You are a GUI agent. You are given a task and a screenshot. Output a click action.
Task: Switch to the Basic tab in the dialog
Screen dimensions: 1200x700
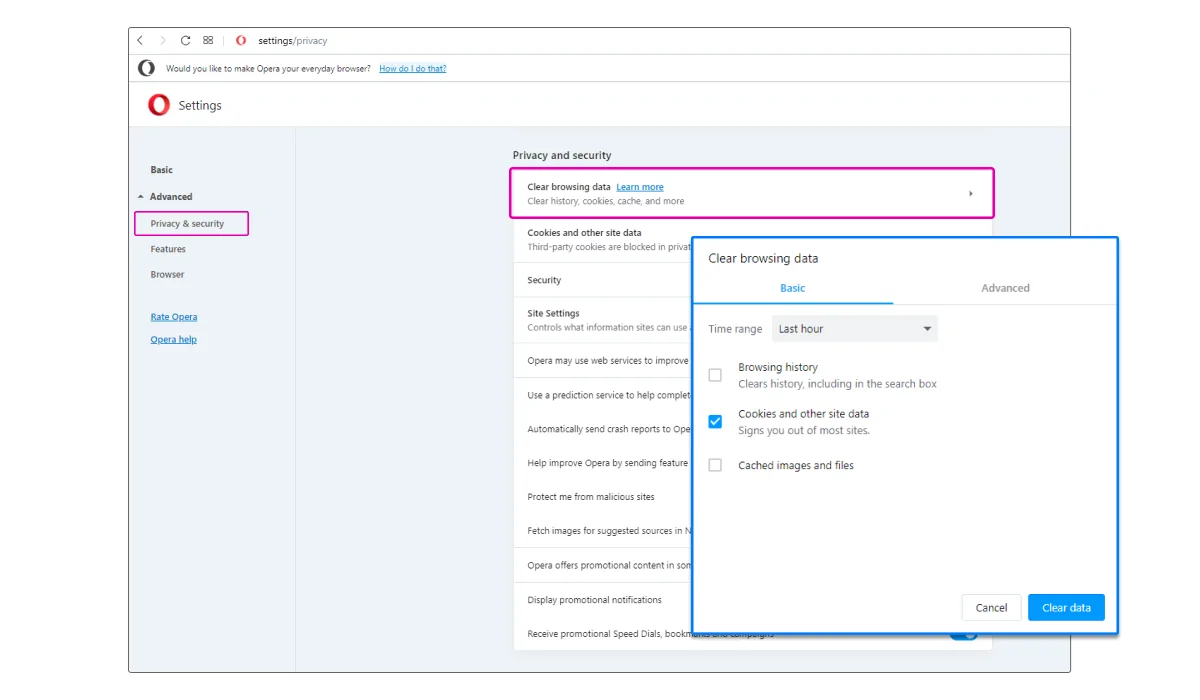pos(793,288)
